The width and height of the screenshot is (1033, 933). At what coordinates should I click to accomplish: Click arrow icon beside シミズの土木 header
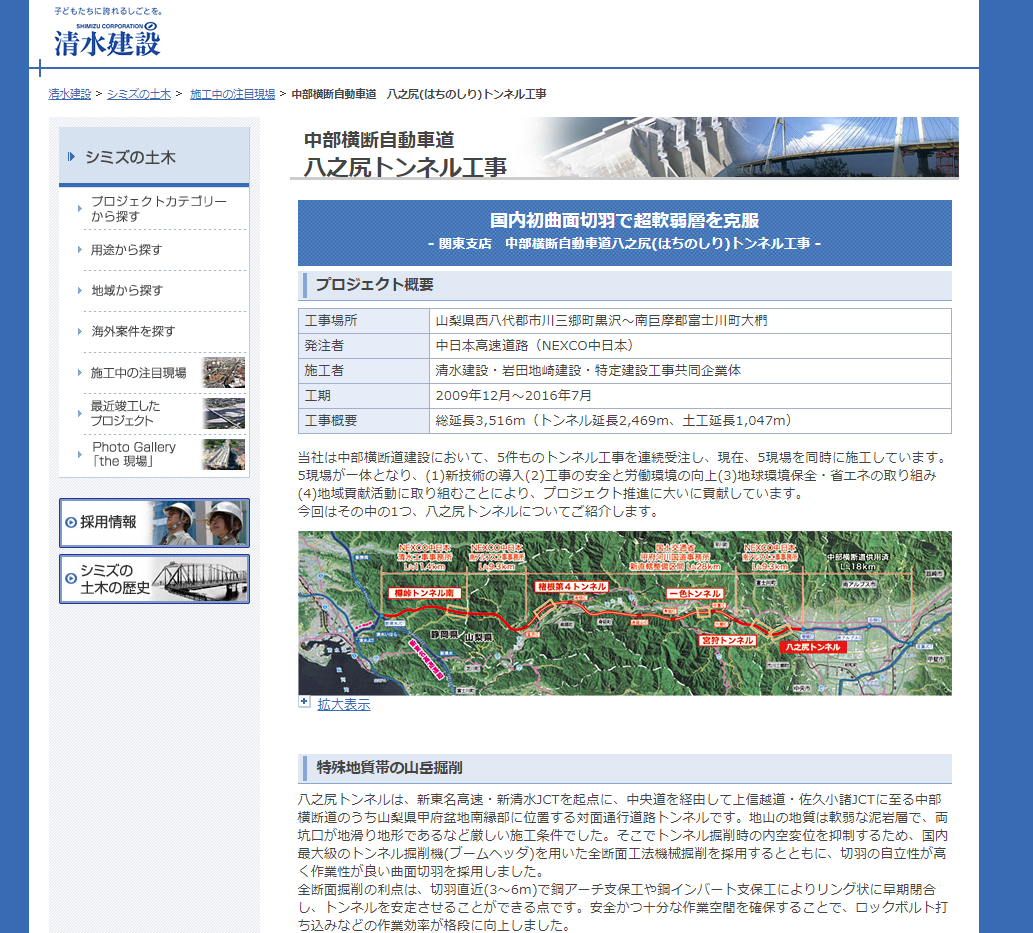click(x=71, y=157)
